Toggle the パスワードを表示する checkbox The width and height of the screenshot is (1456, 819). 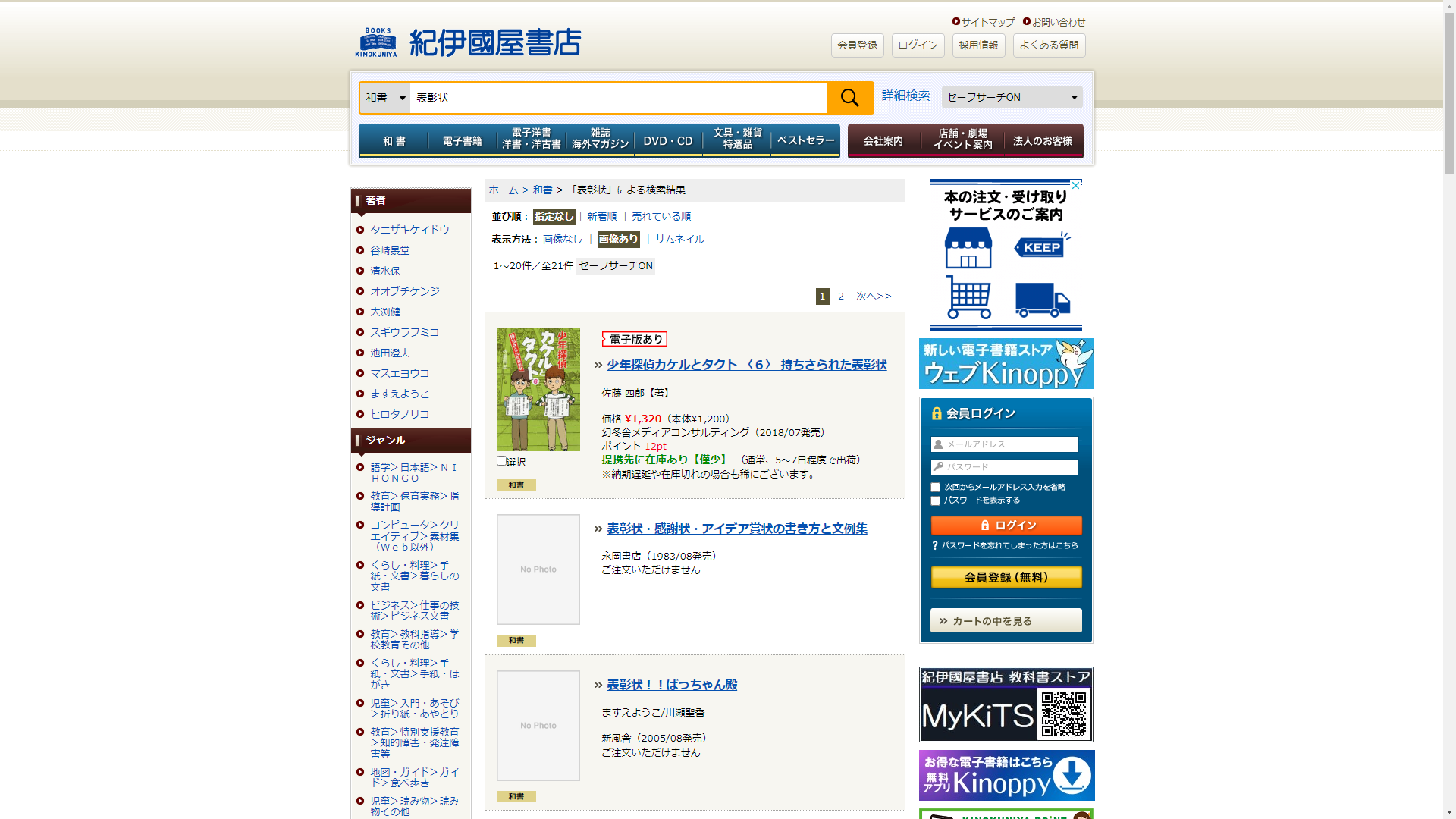935,501
